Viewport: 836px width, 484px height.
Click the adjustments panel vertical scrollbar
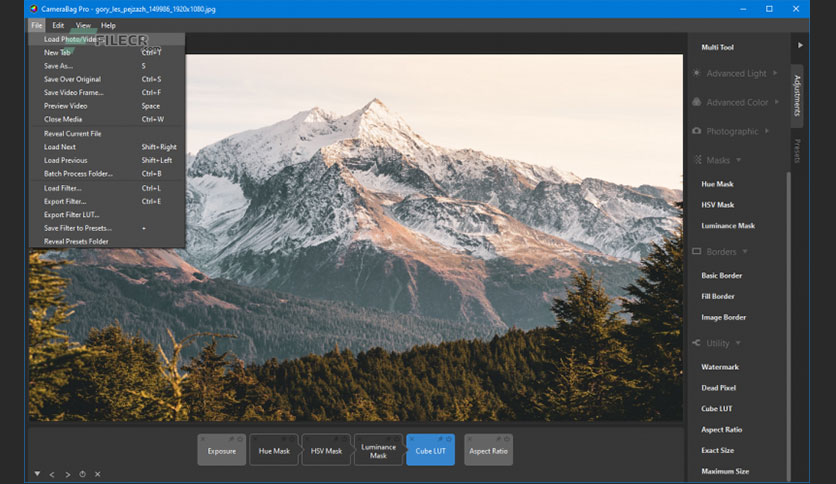789,325
